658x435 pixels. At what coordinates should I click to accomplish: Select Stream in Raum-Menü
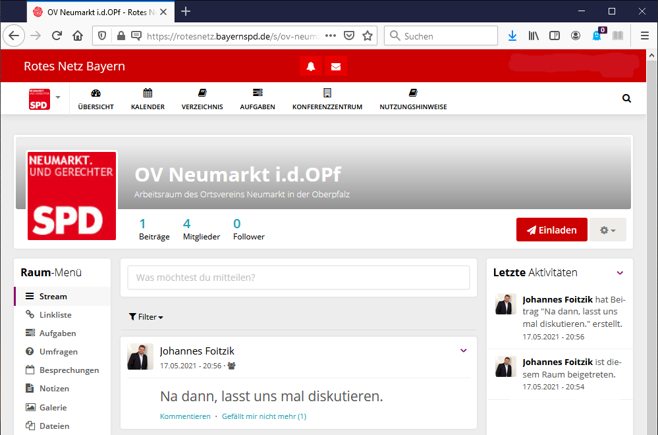(63, 296)
